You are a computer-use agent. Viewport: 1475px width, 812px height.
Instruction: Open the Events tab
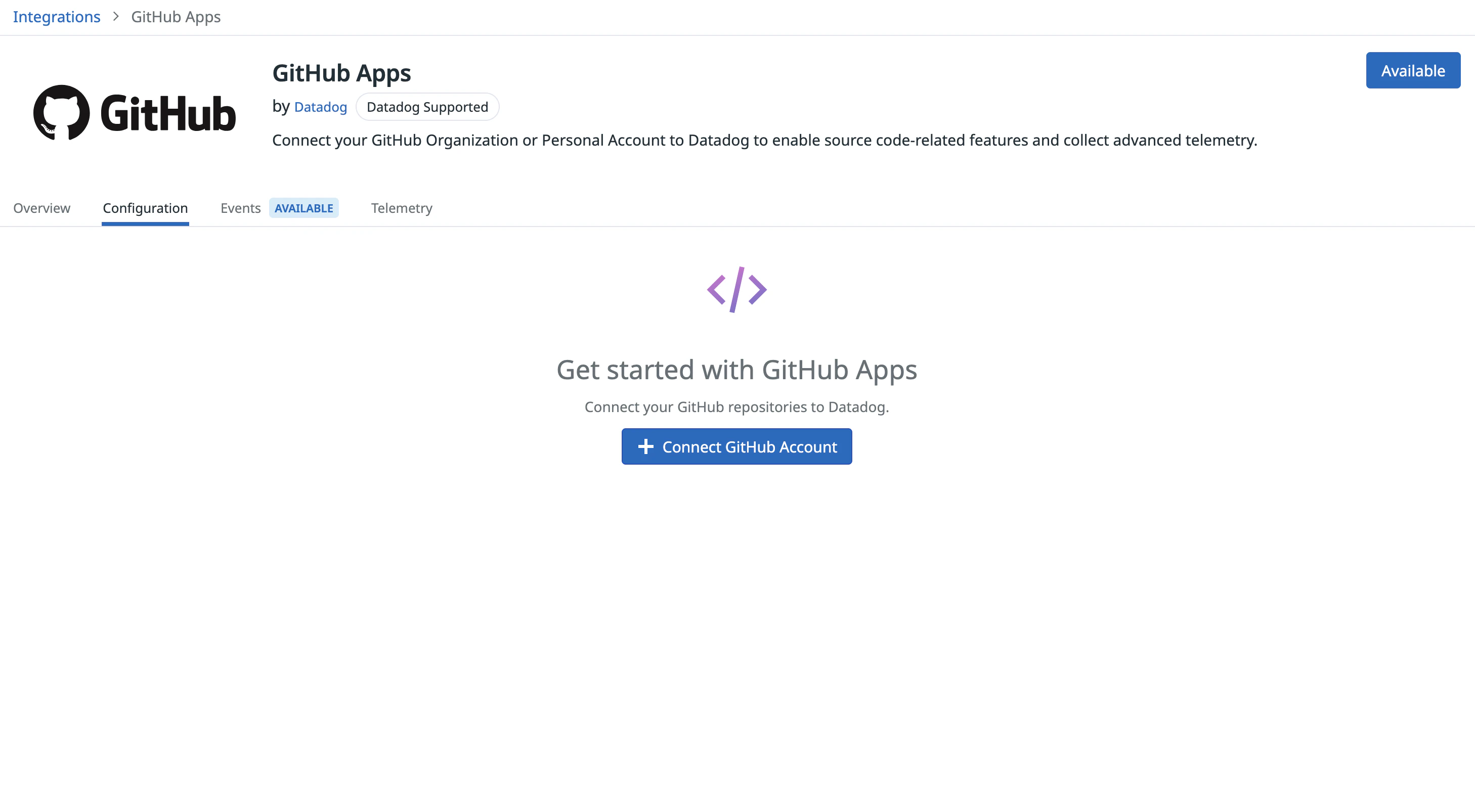pyautogui.click(x=240, y=208)
